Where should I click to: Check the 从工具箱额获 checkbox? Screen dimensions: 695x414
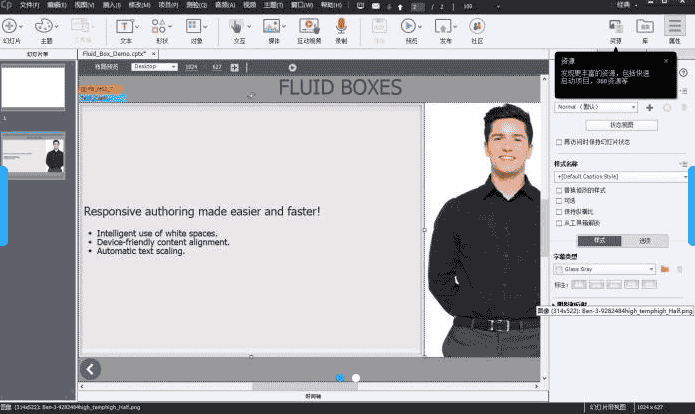[x=559, y=223]
